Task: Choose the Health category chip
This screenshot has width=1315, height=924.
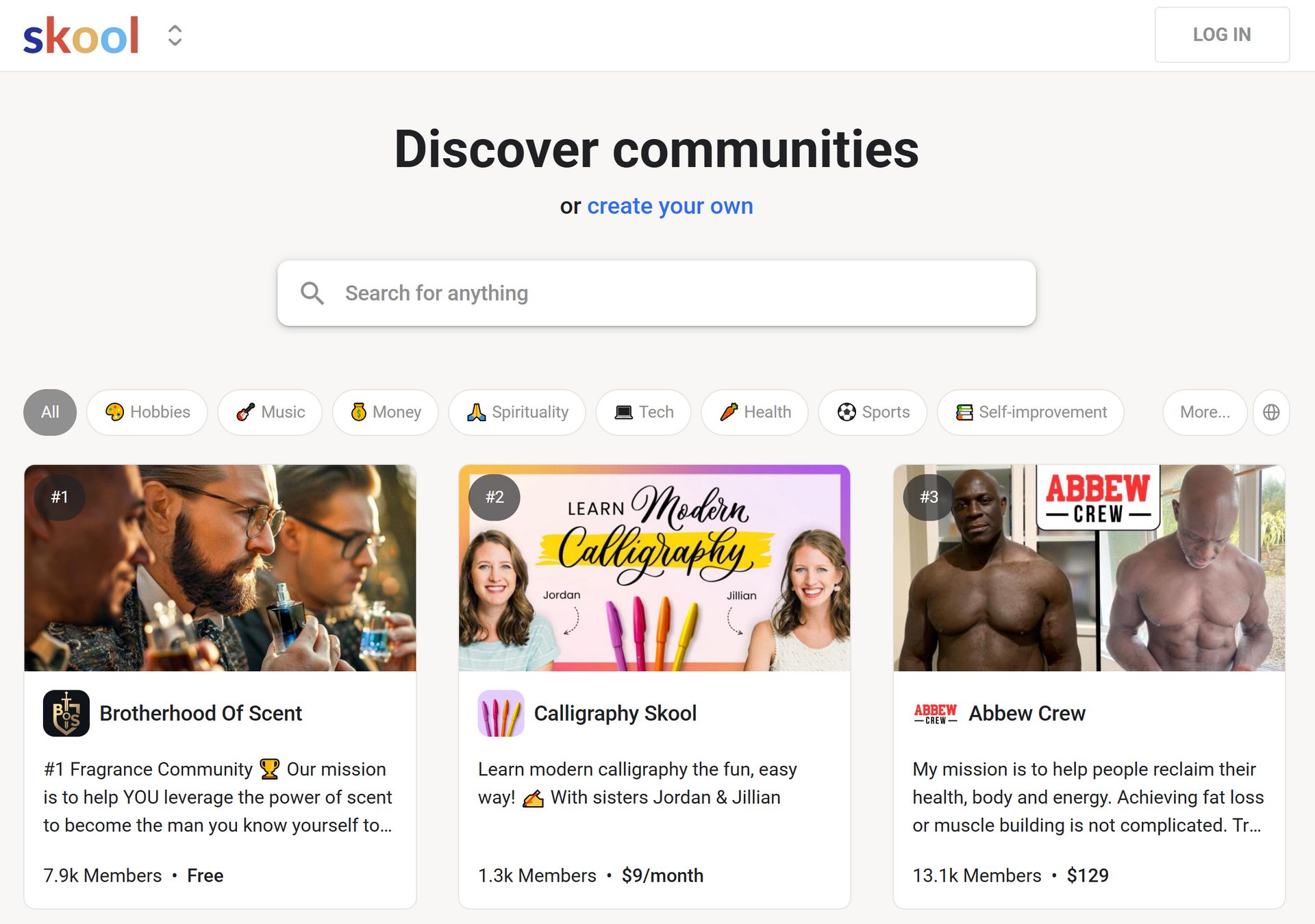Action: 755,412
